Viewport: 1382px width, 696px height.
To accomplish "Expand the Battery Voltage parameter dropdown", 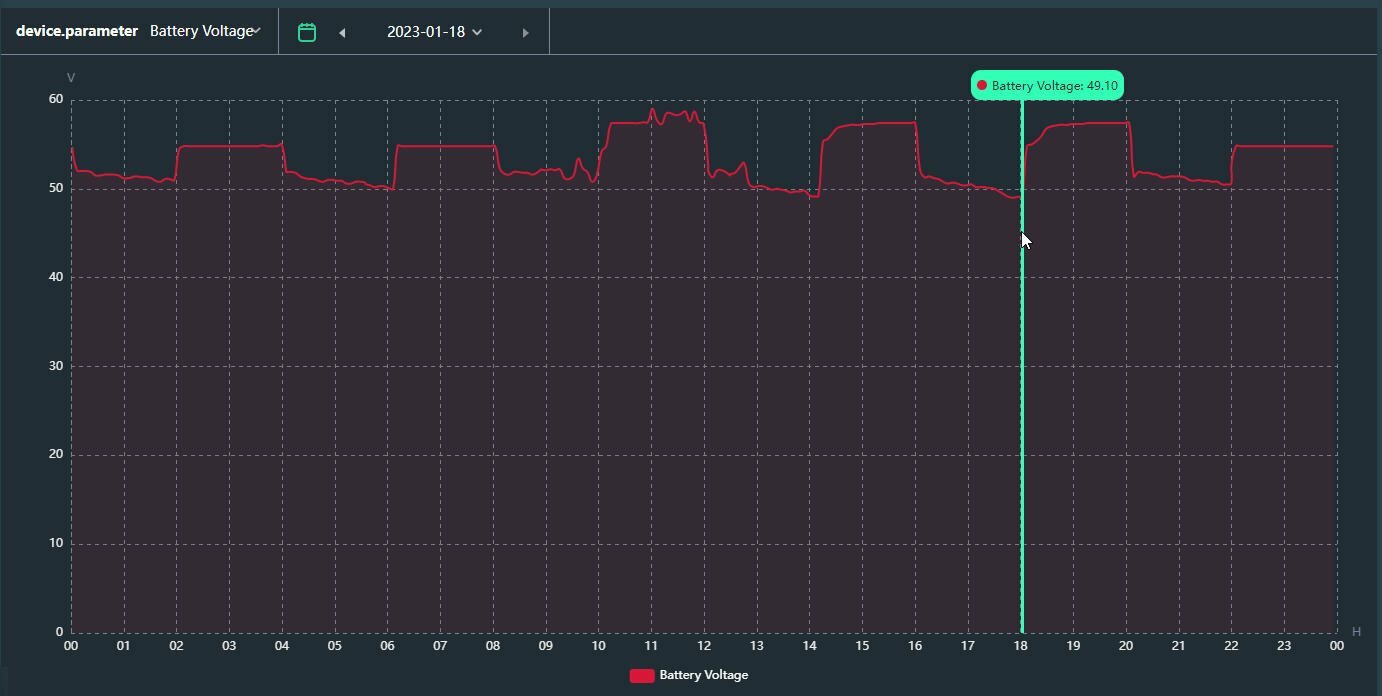I will coord(206,31).
